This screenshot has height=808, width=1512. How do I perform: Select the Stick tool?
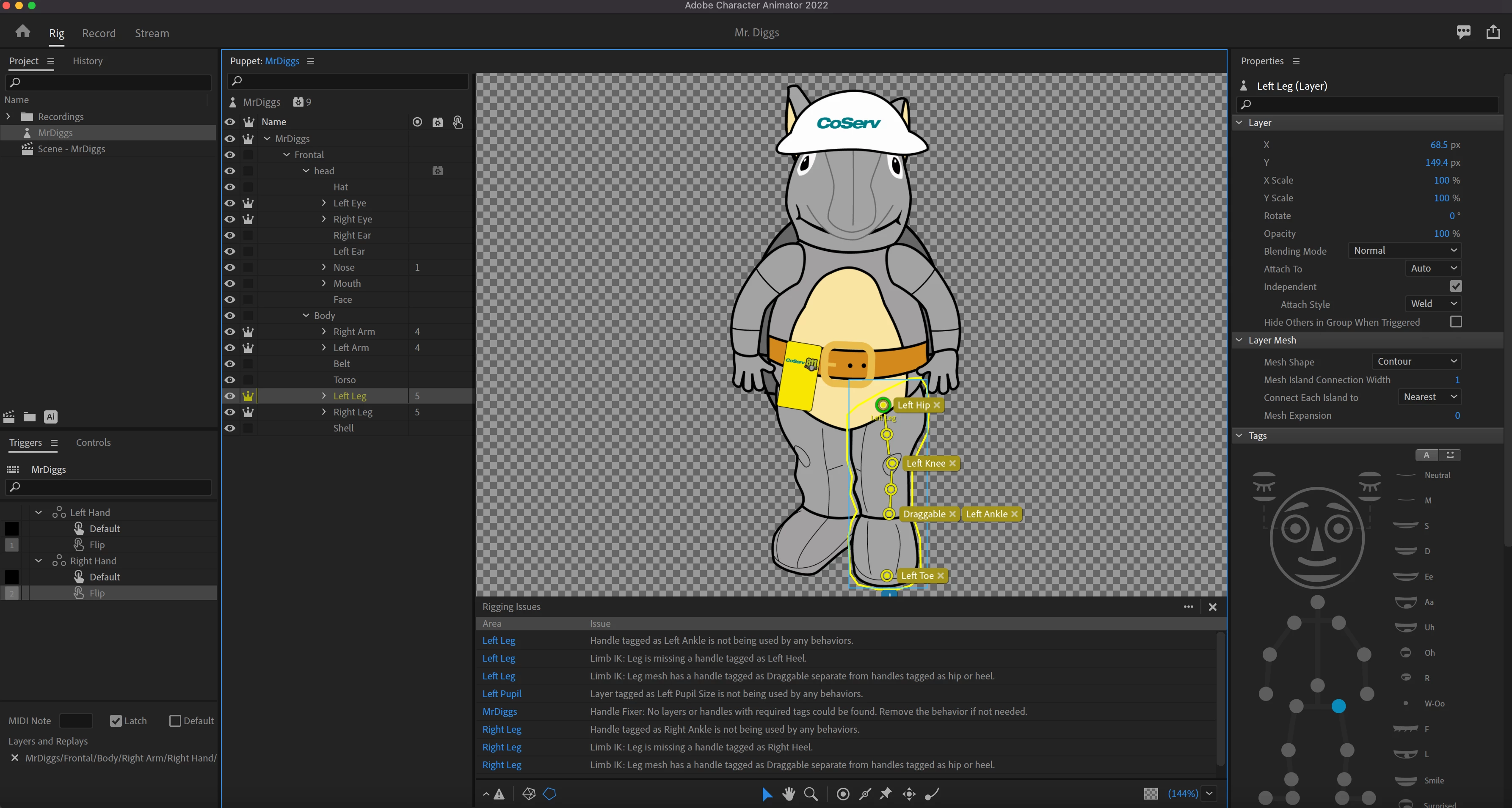pyautogui.click(x=865, y=794)
